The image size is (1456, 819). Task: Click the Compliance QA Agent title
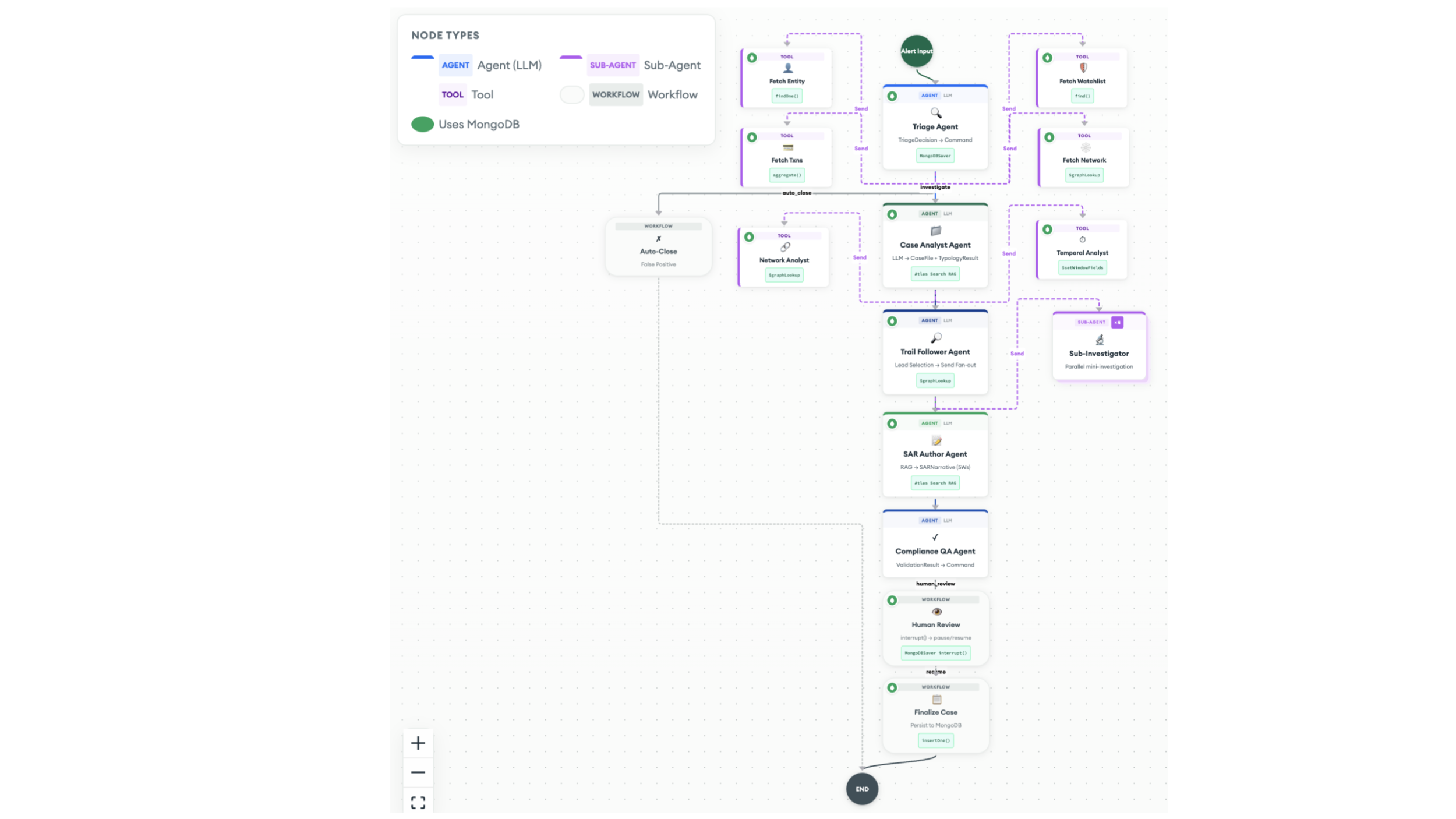[x=935, y=551]
